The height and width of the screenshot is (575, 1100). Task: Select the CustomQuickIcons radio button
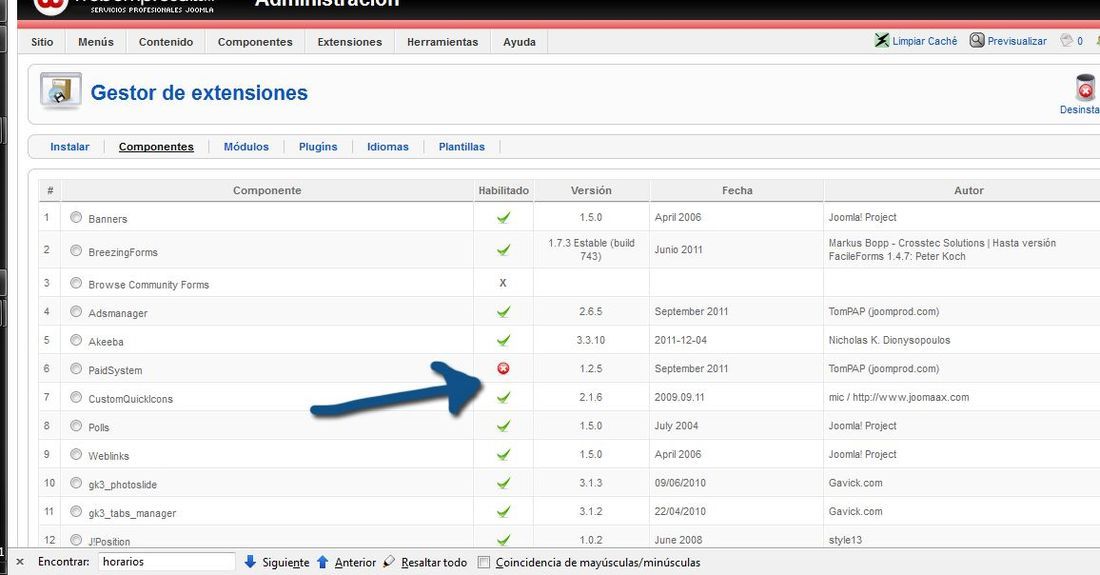click(x=76, y=397)
